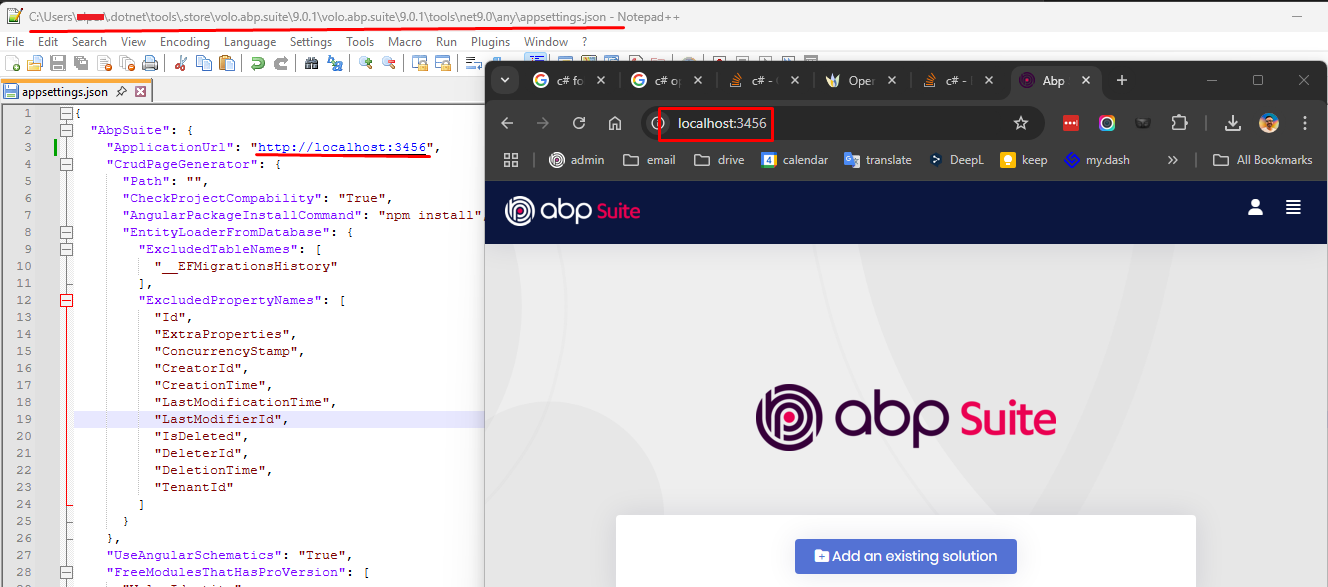Click the Redo arrow in Notepad++ toolbar
The height and width of the screenshot is (587, 1328).
281,63
